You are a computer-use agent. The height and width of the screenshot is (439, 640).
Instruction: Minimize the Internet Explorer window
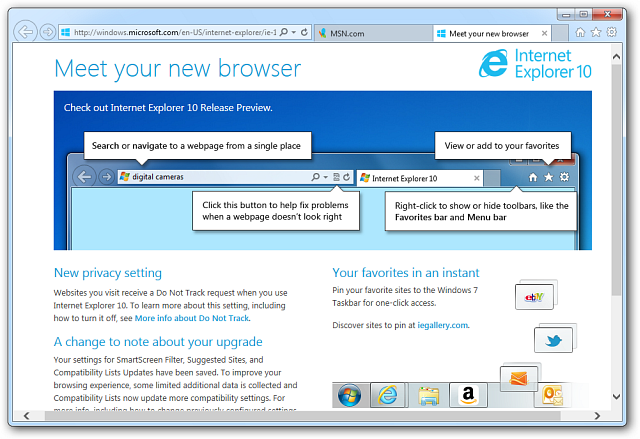(566, 15)
